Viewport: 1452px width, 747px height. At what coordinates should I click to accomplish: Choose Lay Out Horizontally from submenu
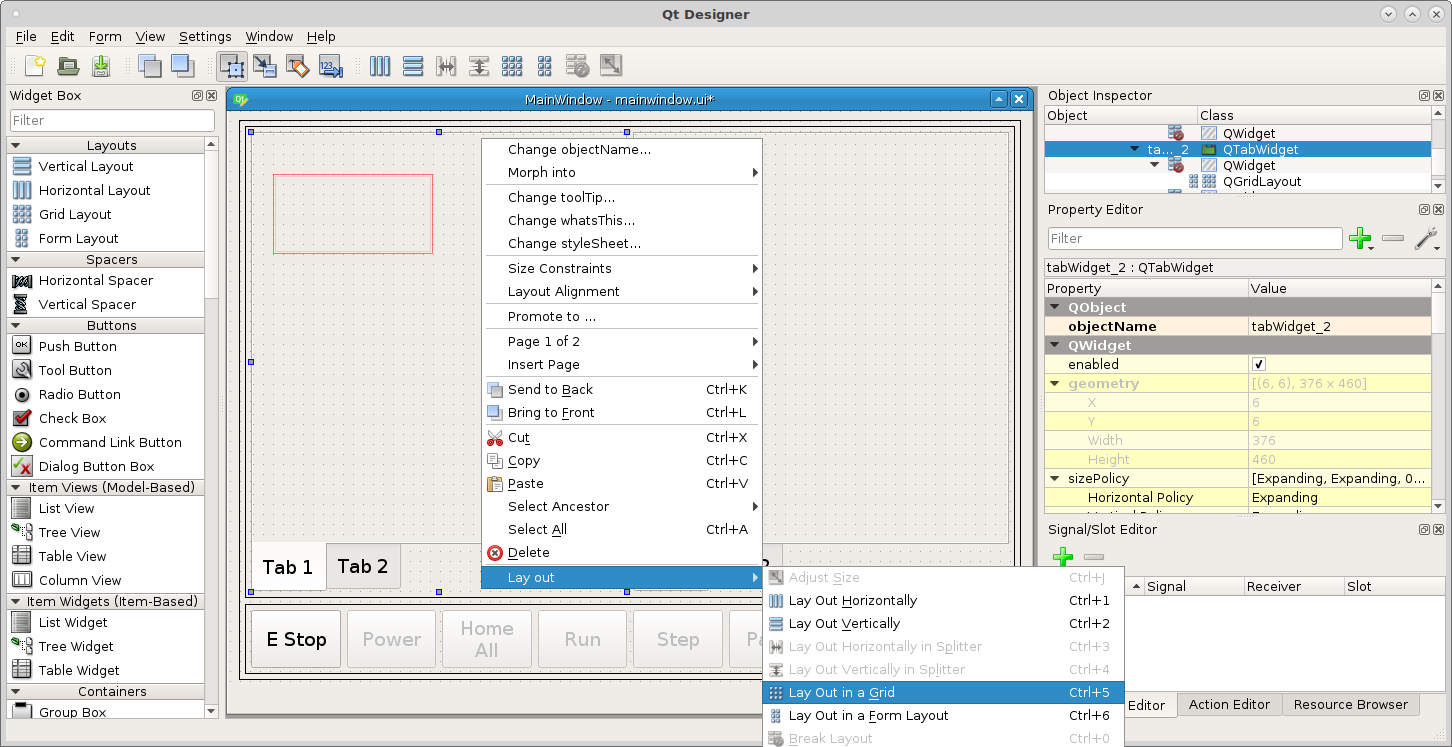coord(943,600)
